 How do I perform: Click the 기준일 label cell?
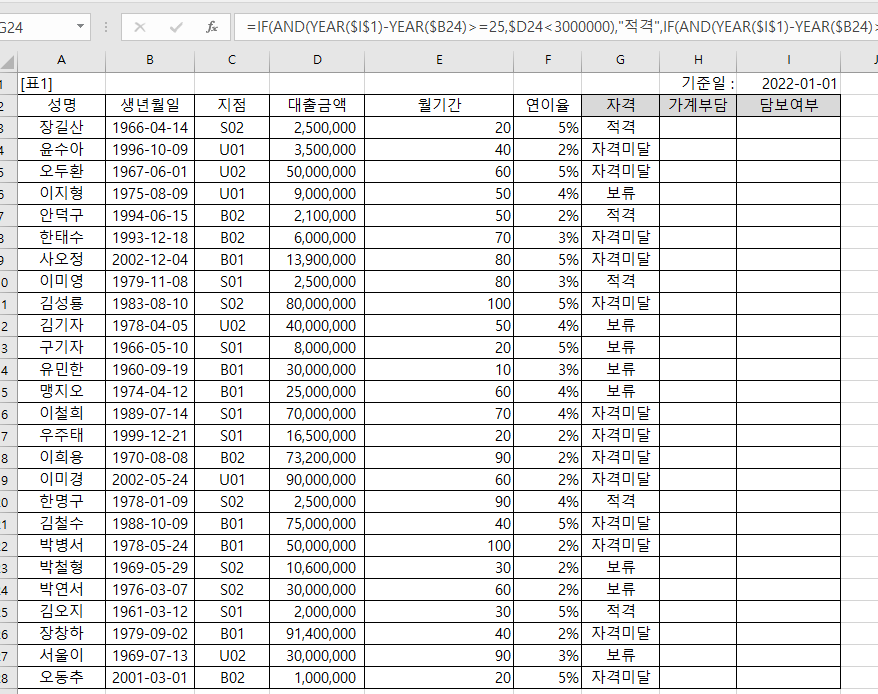[x=697, y=84]
